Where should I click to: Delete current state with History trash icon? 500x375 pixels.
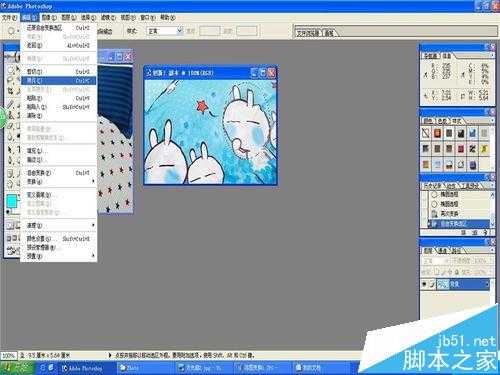point(485,233)
